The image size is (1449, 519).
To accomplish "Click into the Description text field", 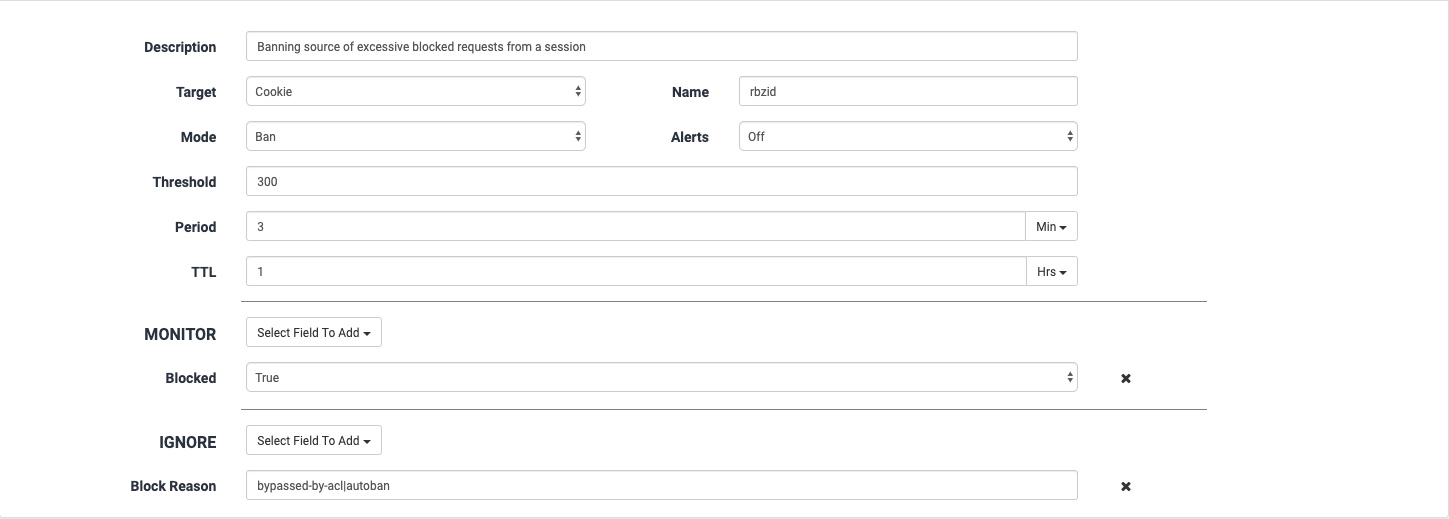I will pos(661,46).
